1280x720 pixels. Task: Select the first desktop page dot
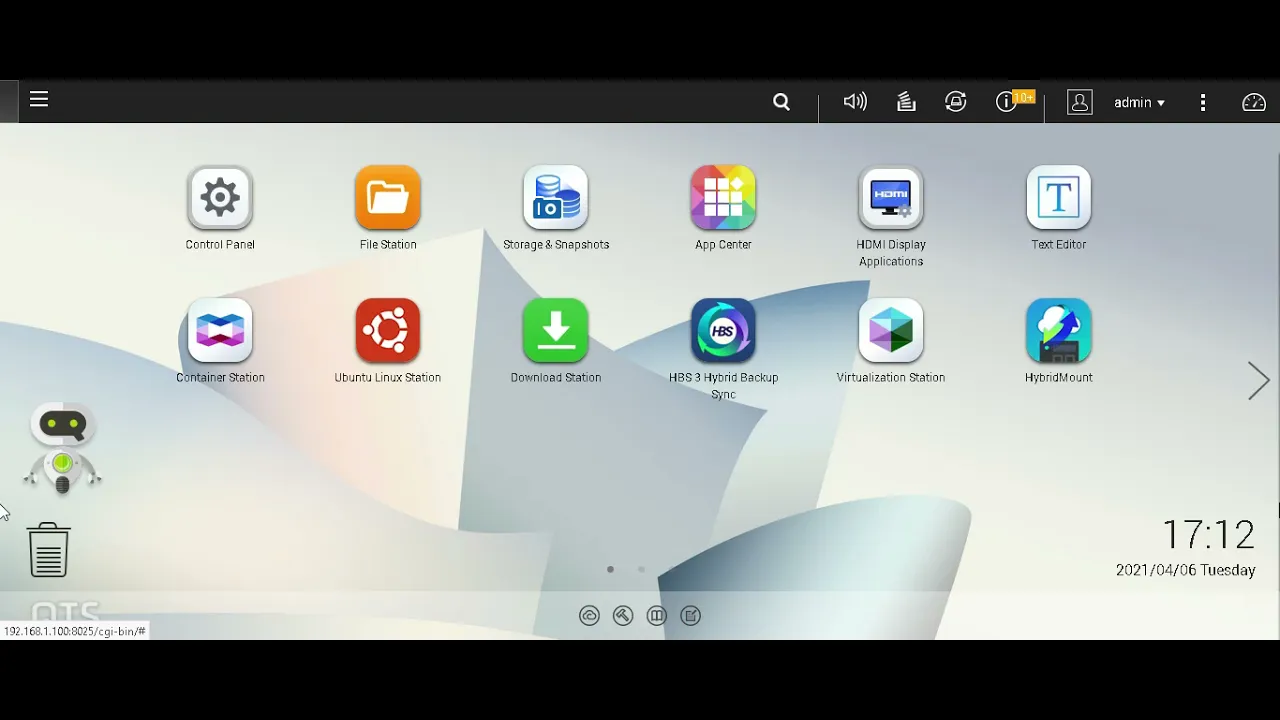610,569
